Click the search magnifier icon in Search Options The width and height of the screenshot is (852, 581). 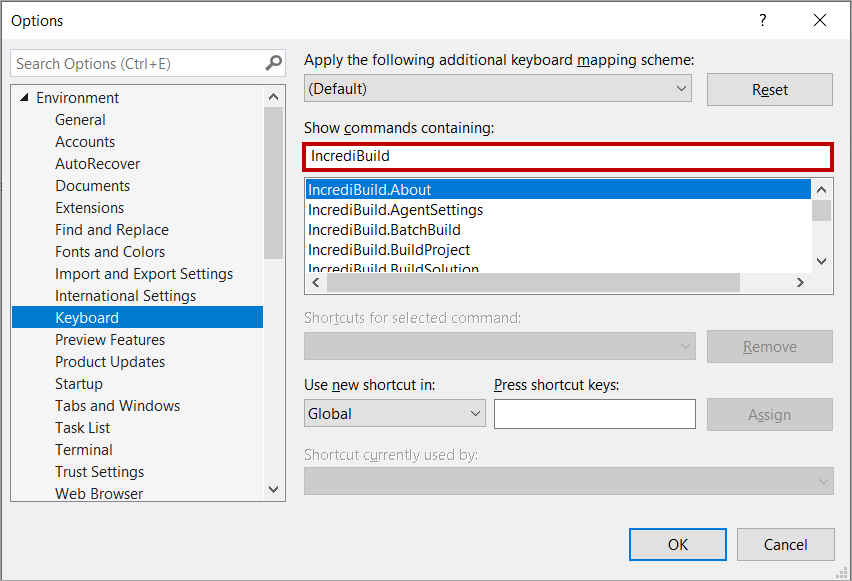[273, 63]
